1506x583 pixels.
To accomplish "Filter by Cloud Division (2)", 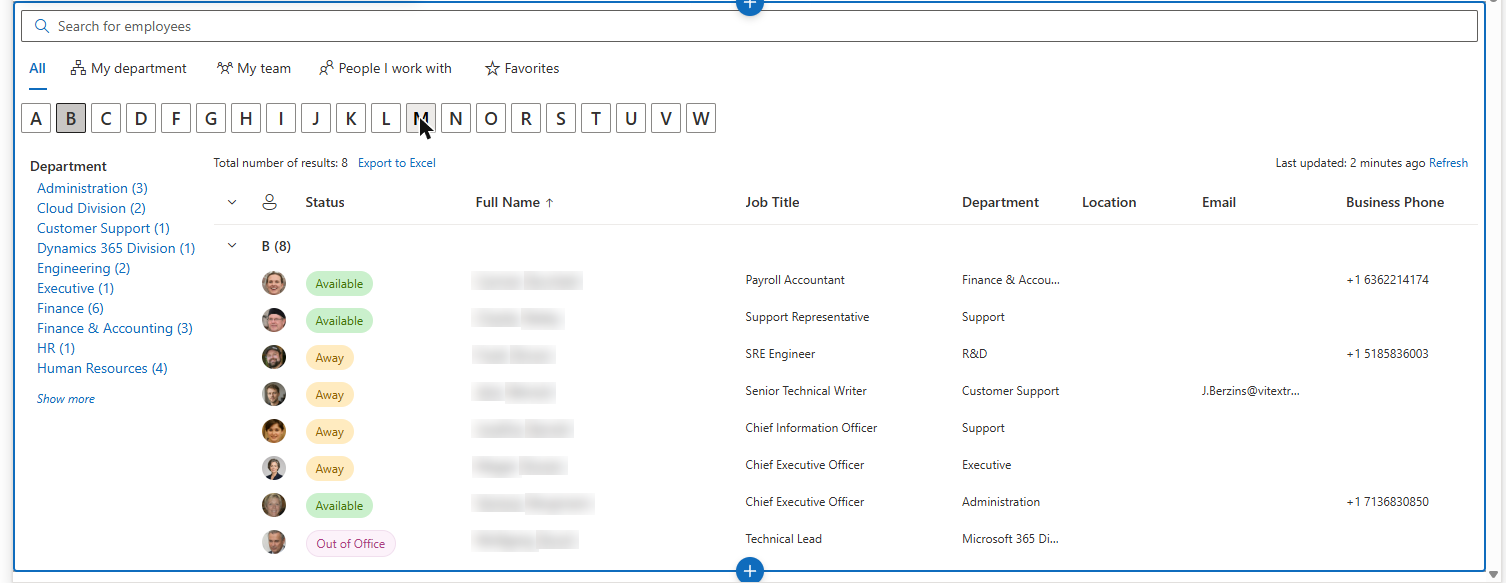I will pyautogui.click(x=91, y=208).
